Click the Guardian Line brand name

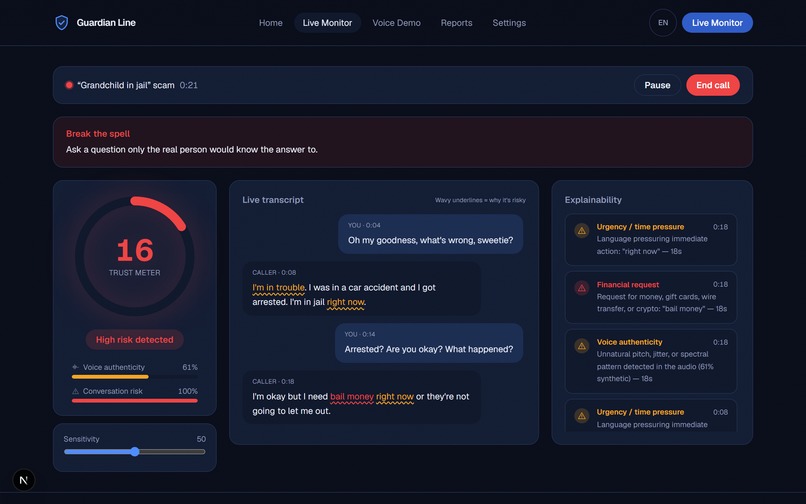point(106,23)
